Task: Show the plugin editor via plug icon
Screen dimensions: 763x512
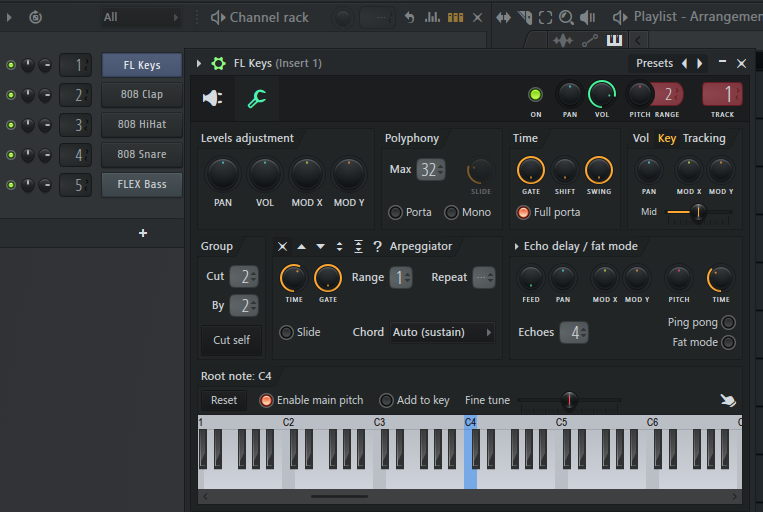Action: point(212,98)
